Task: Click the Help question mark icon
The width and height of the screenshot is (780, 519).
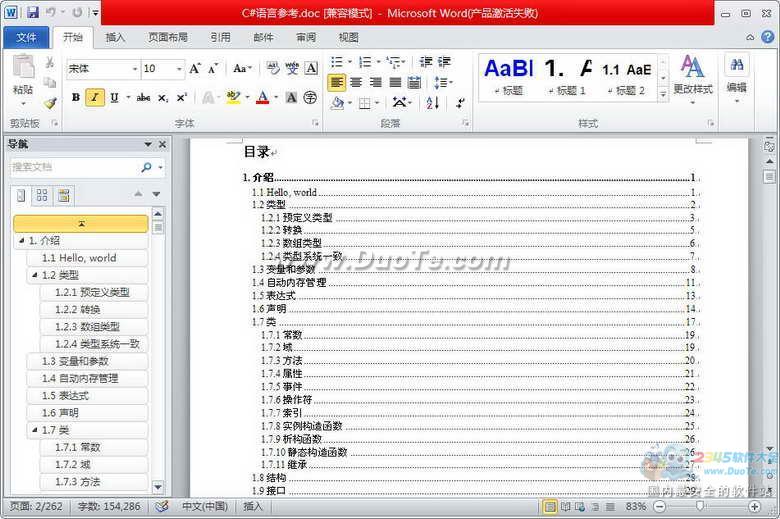Action: pyautogui.click(x=768, y=37)
